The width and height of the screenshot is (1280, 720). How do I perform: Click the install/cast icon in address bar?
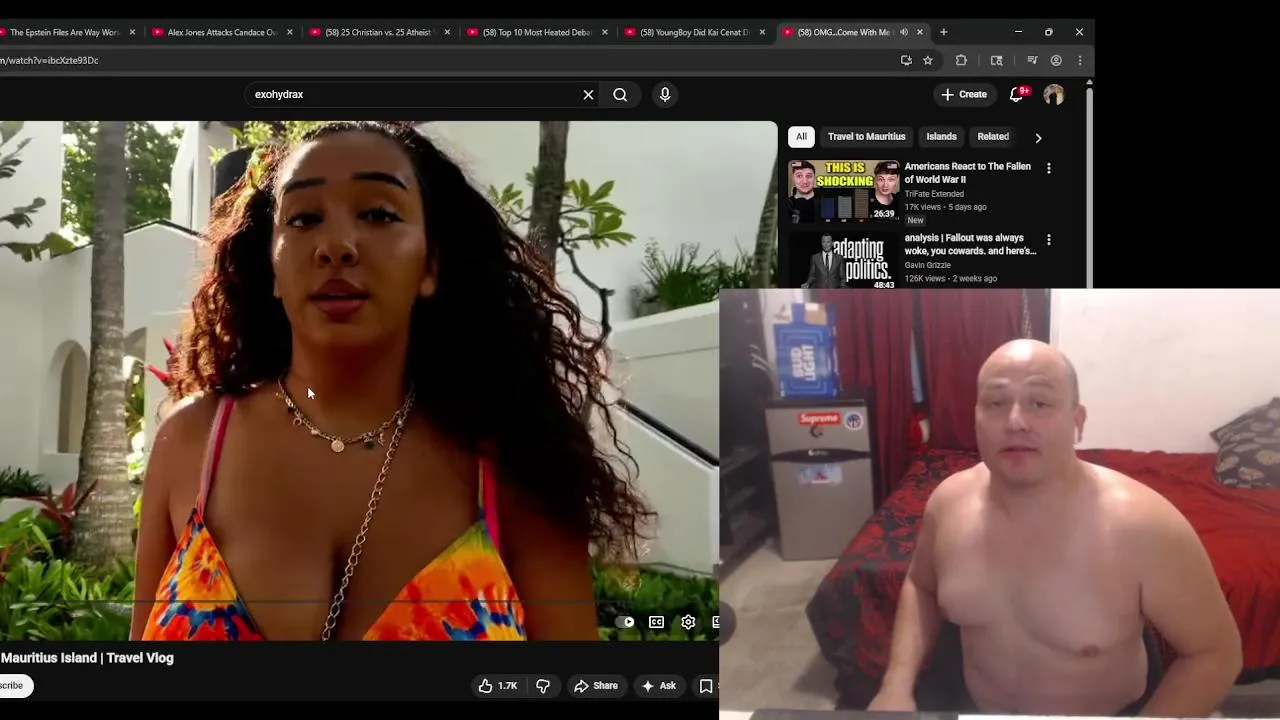906,60
